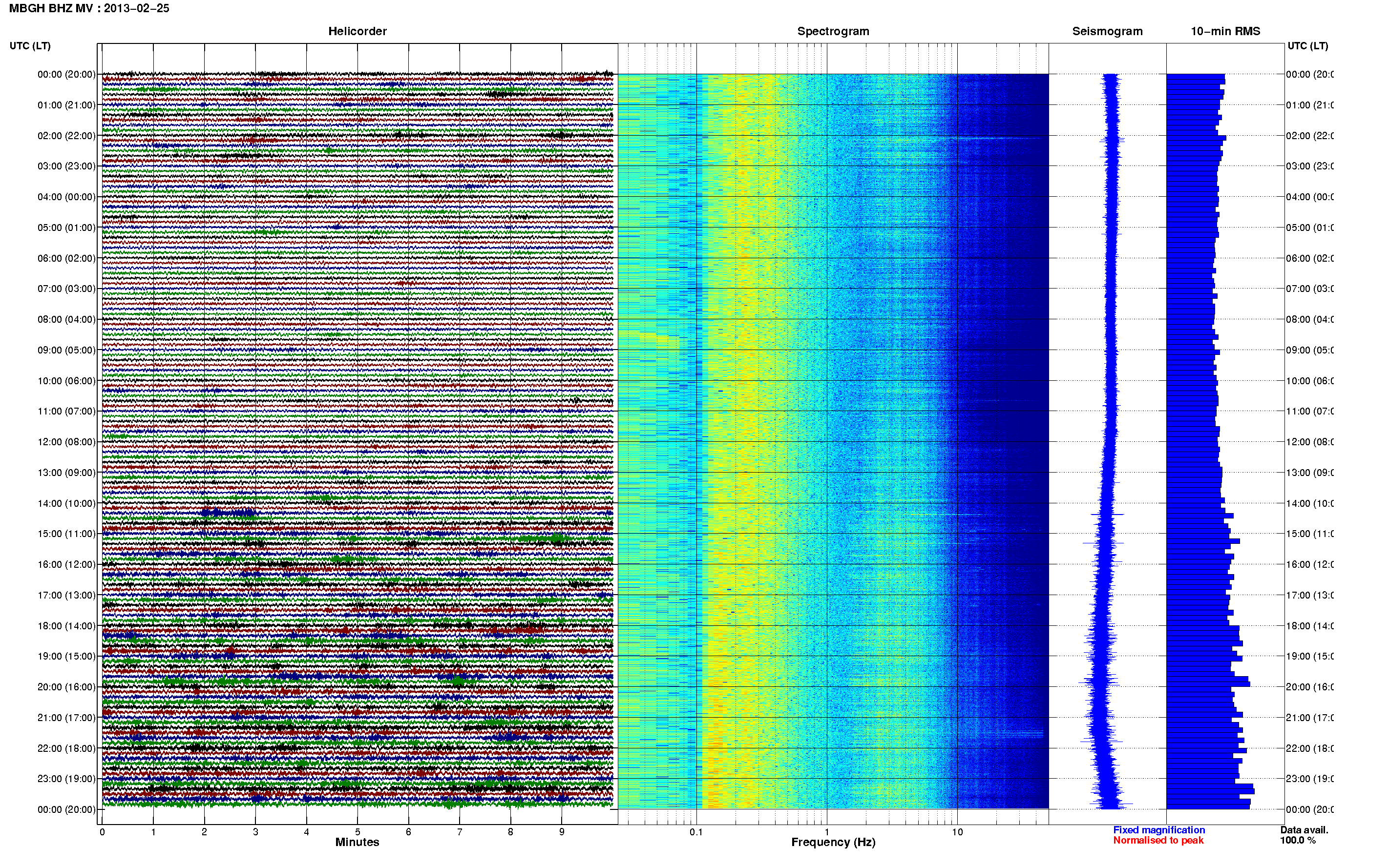Click the '8' tick on the Minutes axis

click(510, 832)
